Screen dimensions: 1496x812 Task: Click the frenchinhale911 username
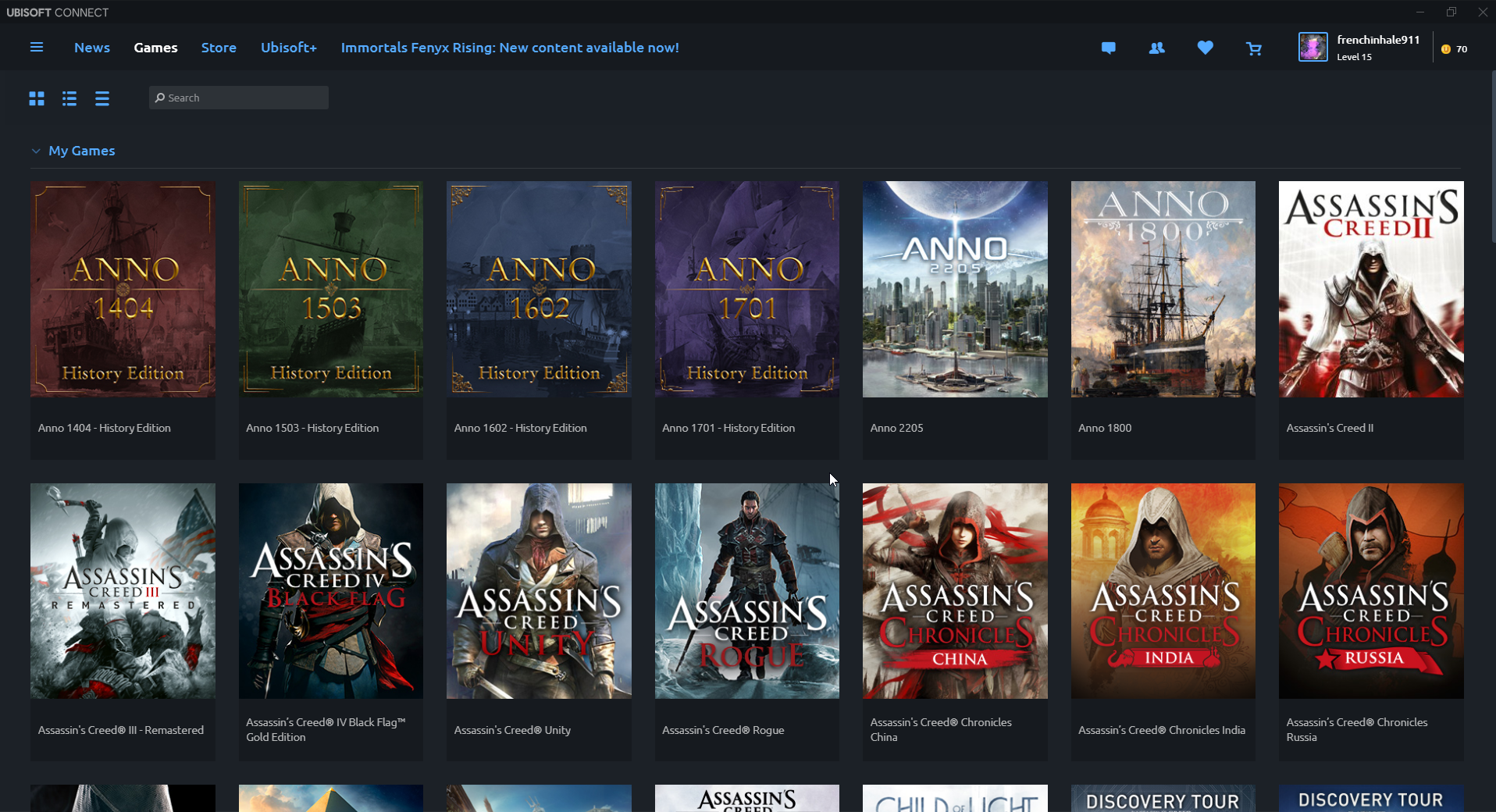coord(1378,40)
